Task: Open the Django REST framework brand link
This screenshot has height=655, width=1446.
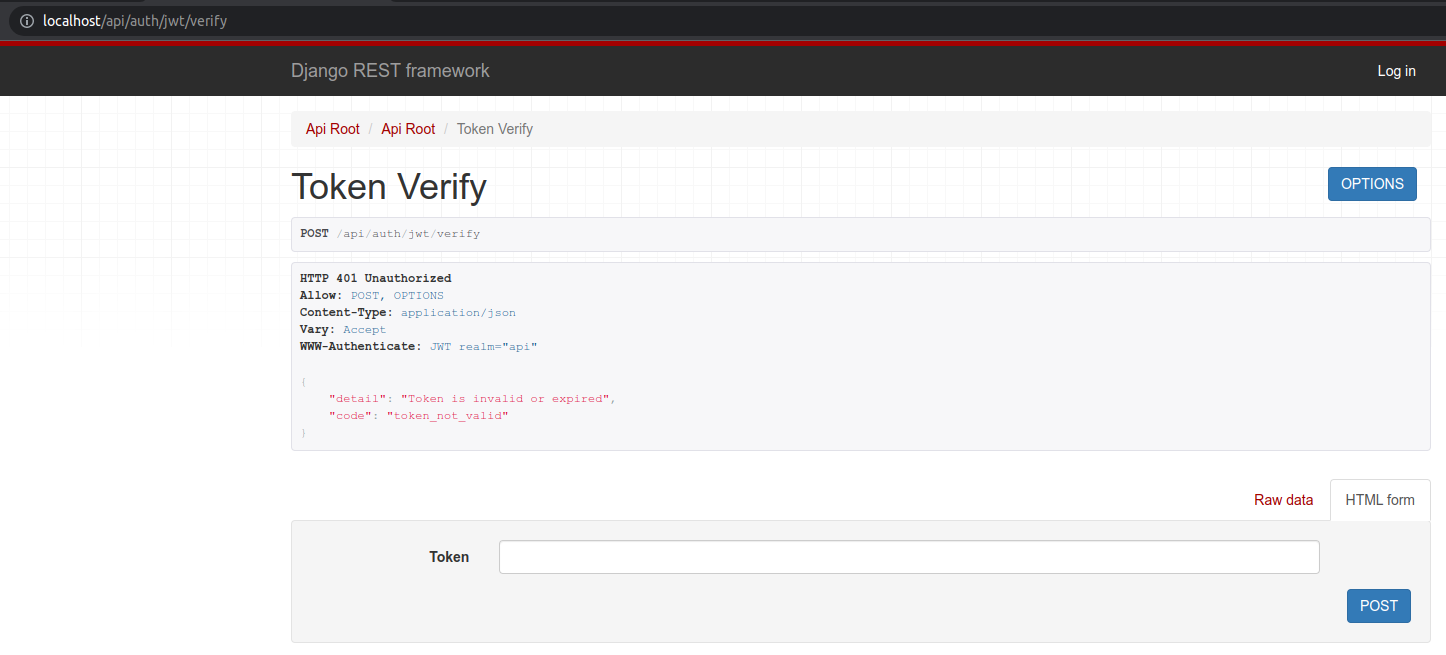Action: pos(390,71)
